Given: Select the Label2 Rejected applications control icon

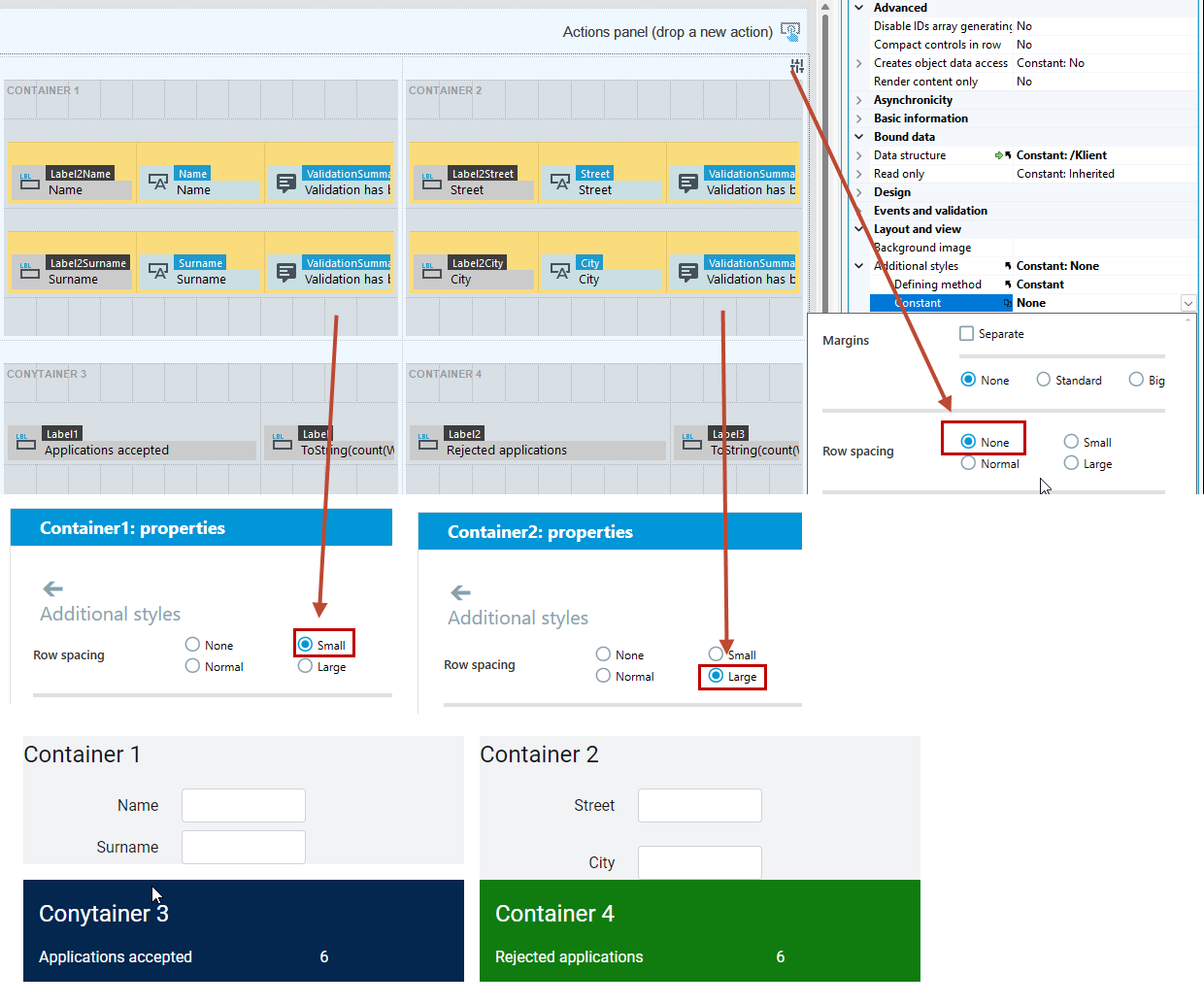Looking at the screenshot, I should (428, 442).
